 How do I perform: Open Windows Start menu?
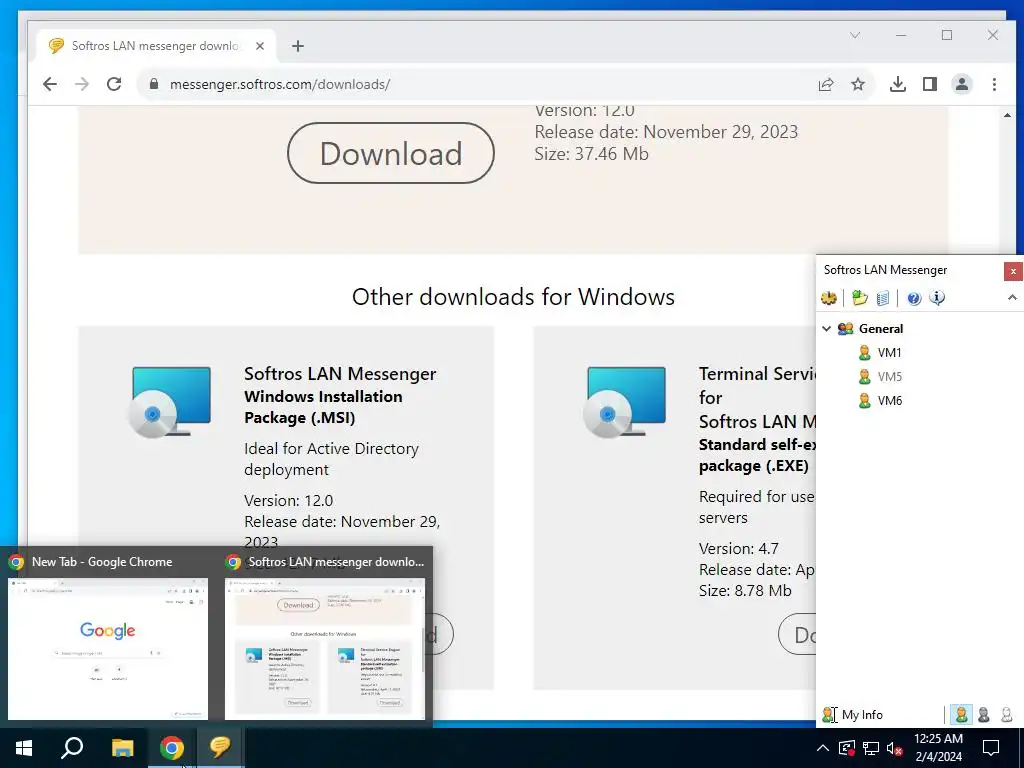(24, 748)
